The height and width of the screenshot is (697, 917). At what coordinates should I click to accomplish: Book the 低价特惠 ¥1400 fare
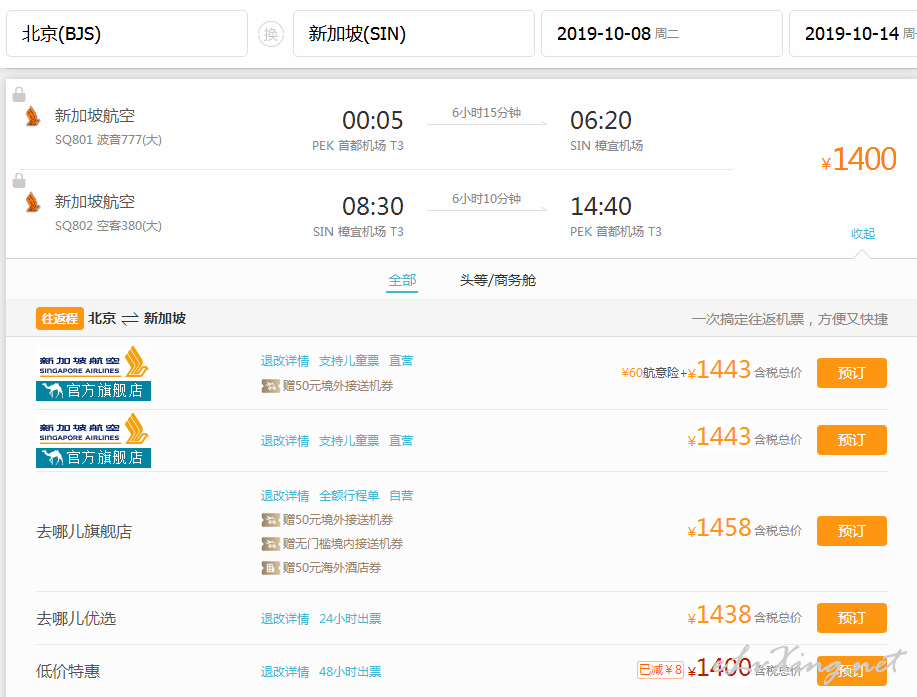click(852, 671)
